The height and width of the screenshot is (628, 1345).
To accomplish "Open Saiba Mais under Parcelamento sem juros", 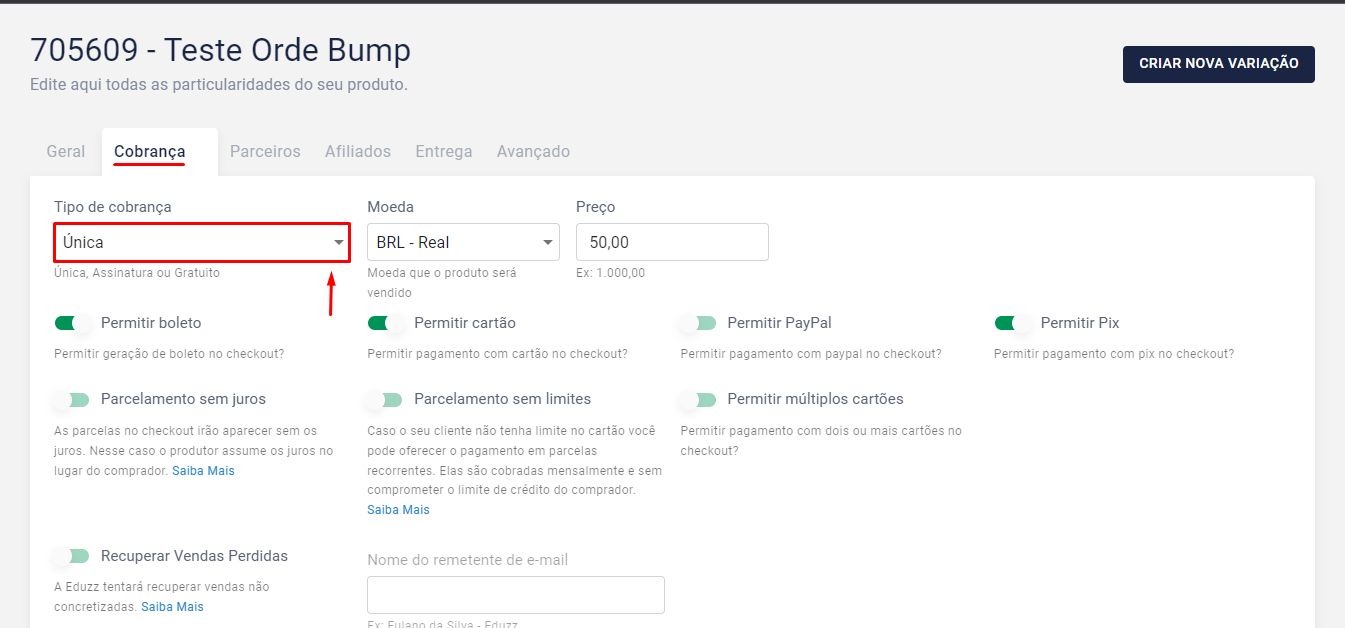I will [203, 471].
